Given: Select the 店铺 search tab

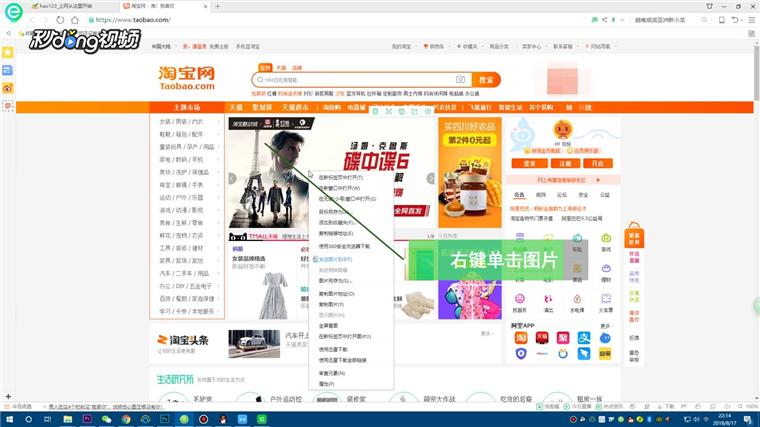Looking at the screenshot, I should tap(297, 68).
